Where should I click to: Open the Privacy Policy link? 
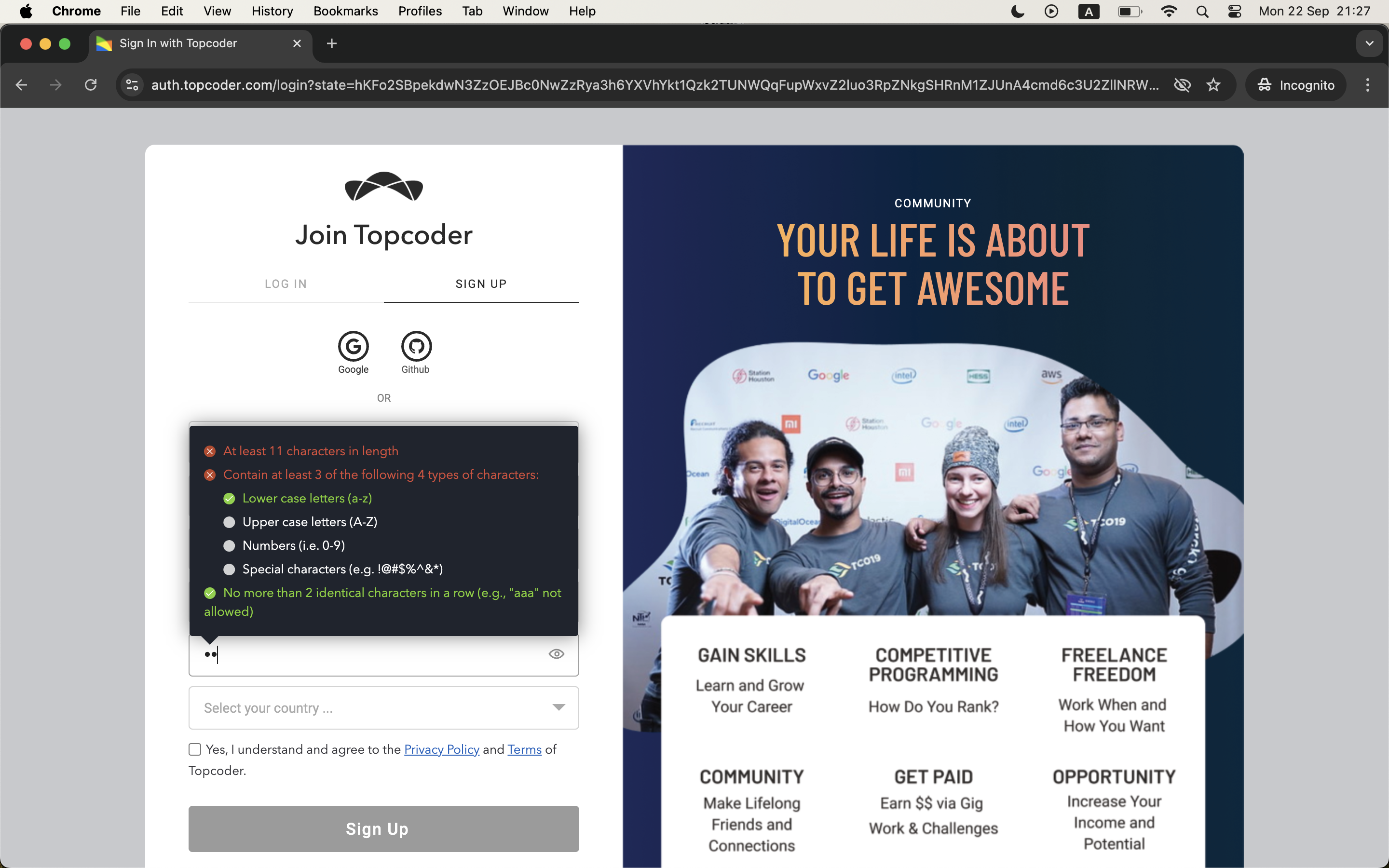point(441,749)
